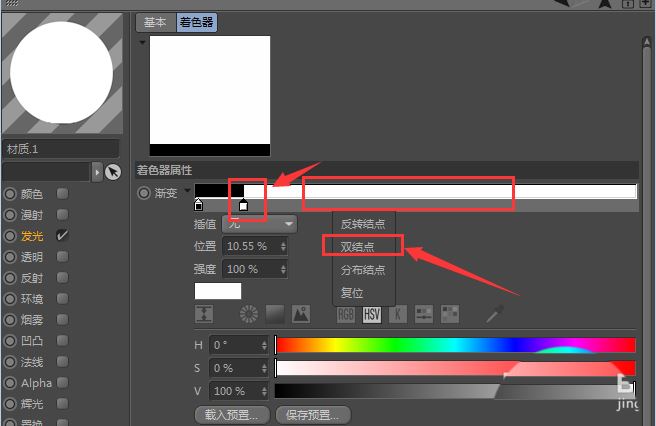Enable the 凹凸 channel checkbox
Image resolution: width=656 pixels, height=426 pixels.
(62, 340)
